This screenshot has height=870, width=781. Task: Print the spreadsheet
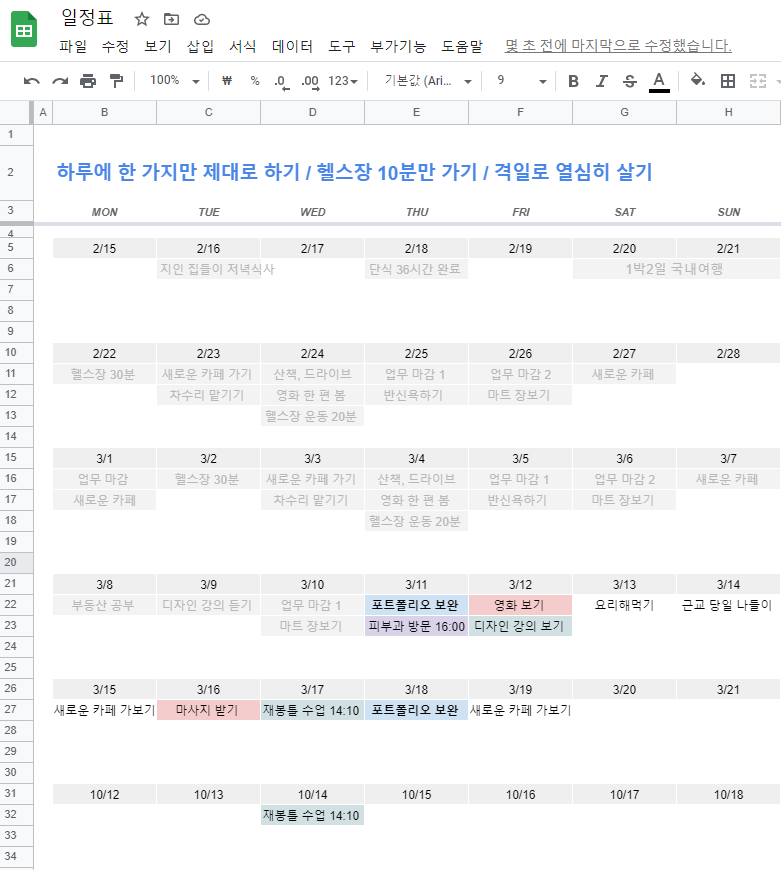tap(88, 81)
